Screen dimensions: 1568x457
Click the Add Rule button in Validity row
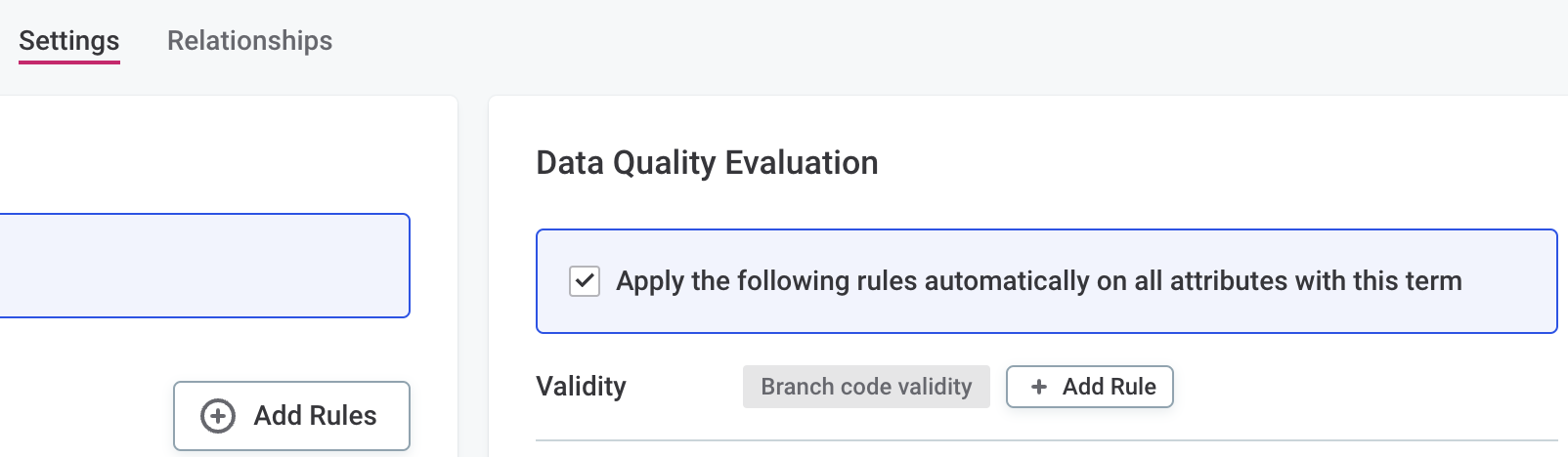1089,387
